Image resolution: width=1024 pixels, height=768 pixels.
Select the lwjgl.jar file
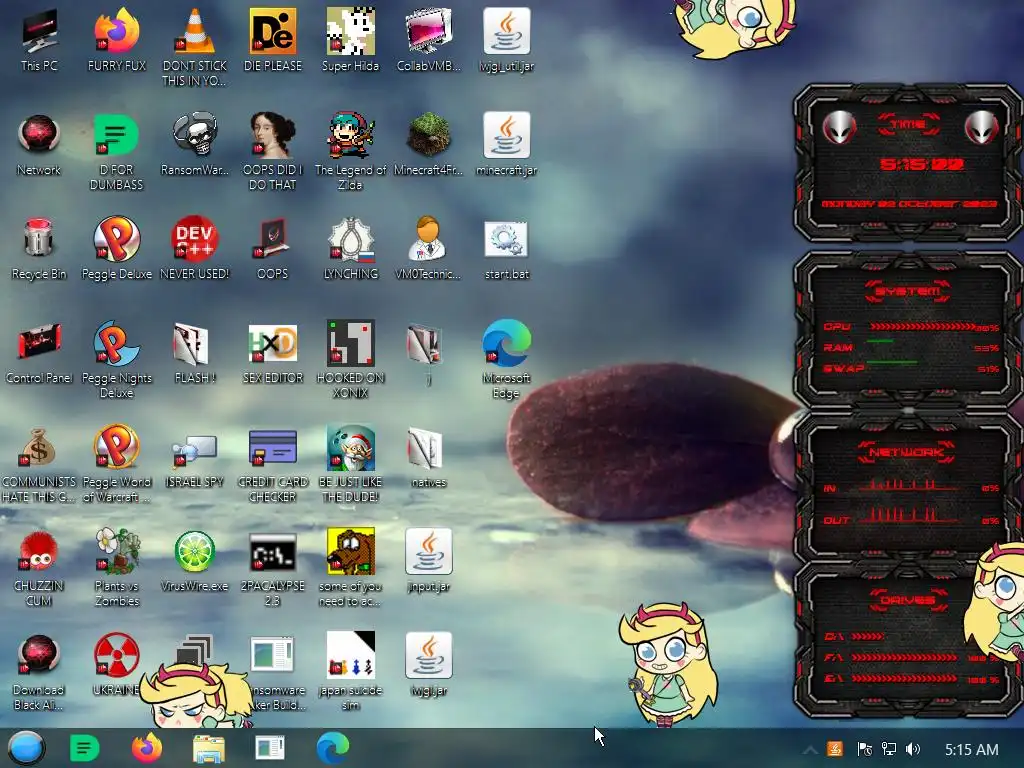428,665
